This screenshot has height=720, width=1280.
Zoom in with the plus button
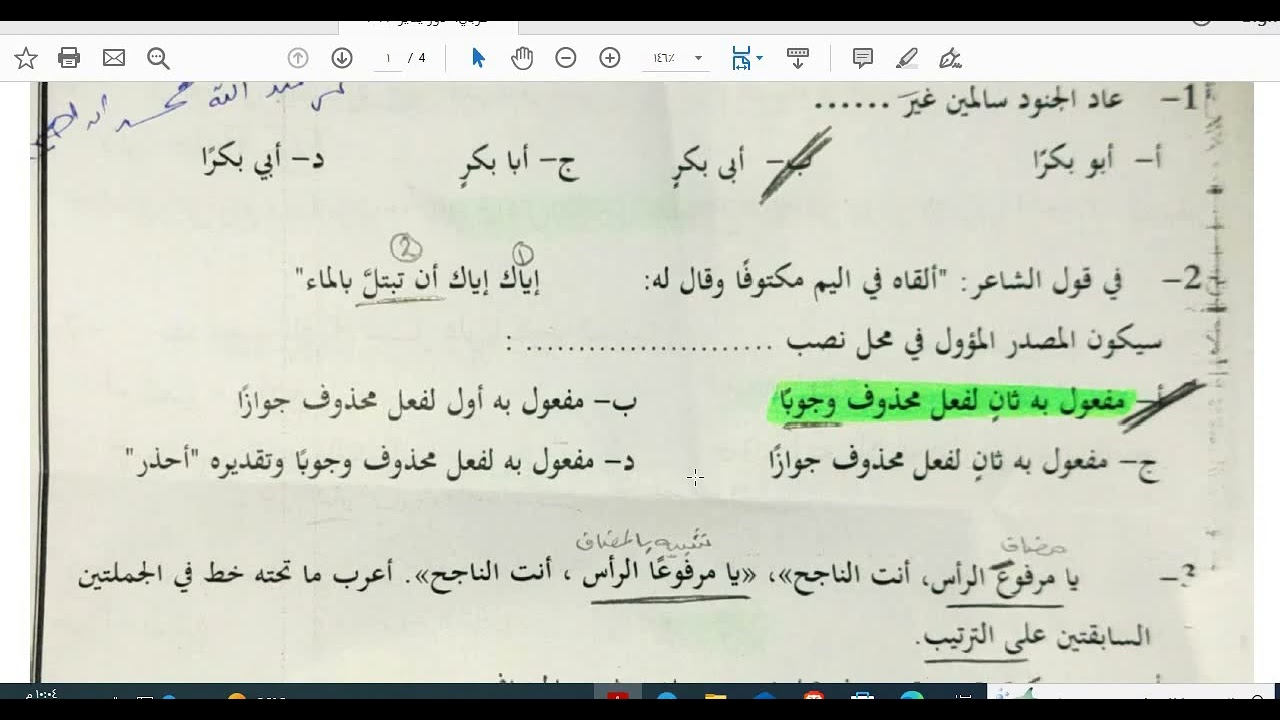tap(610, 58)
